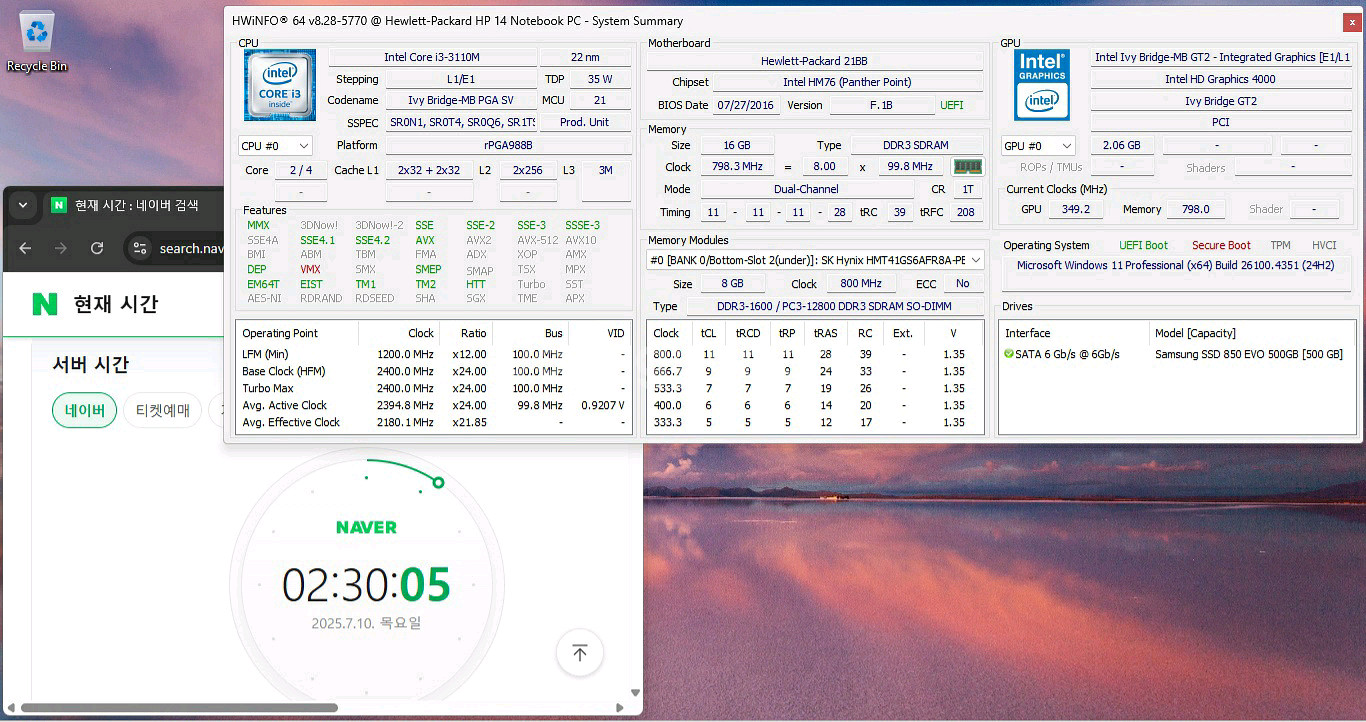Viewport: 1366px width, 722px height.
Task: Click the GPU Memory clock value 798.0
Action: (x=1194, y=209)
